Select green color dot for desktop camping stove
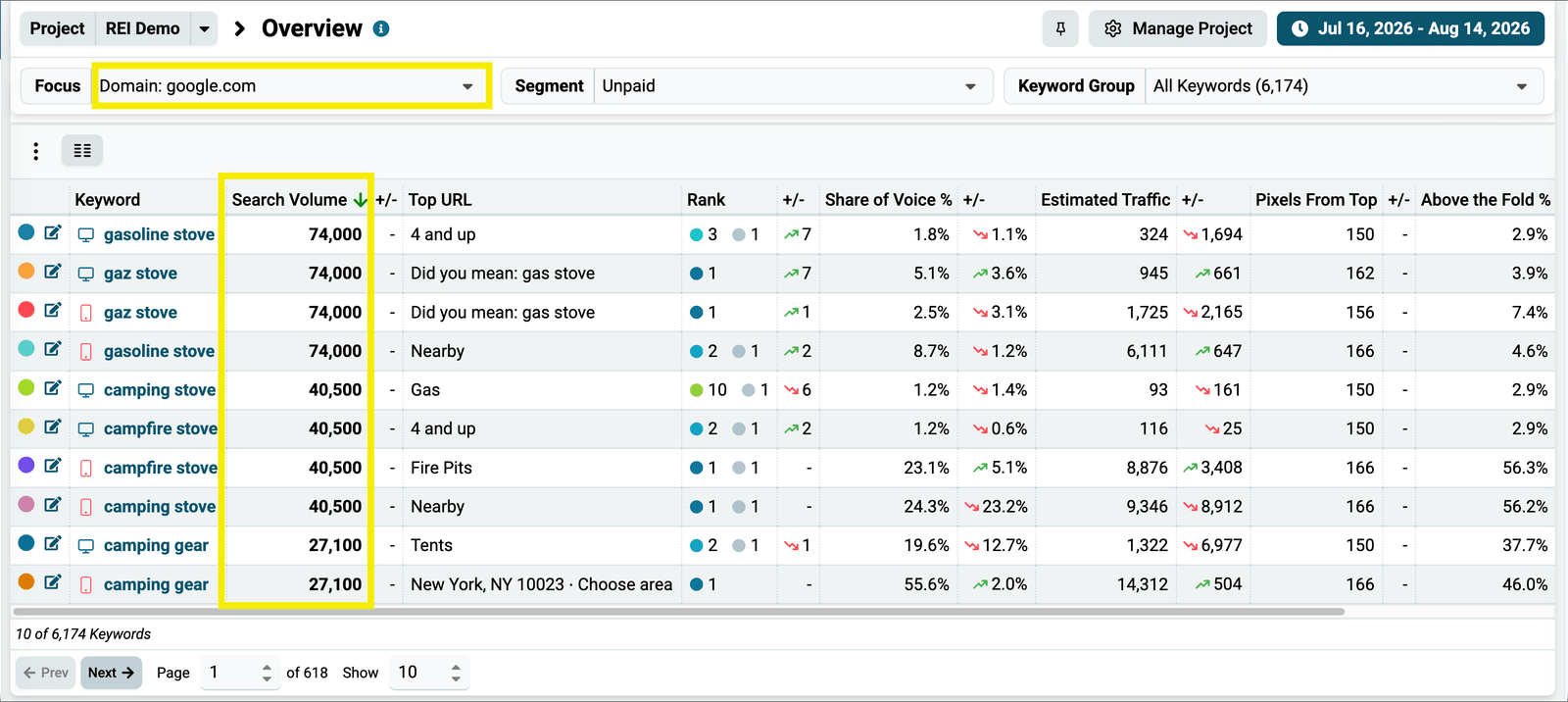The image size is (1568, 702). 26,388
